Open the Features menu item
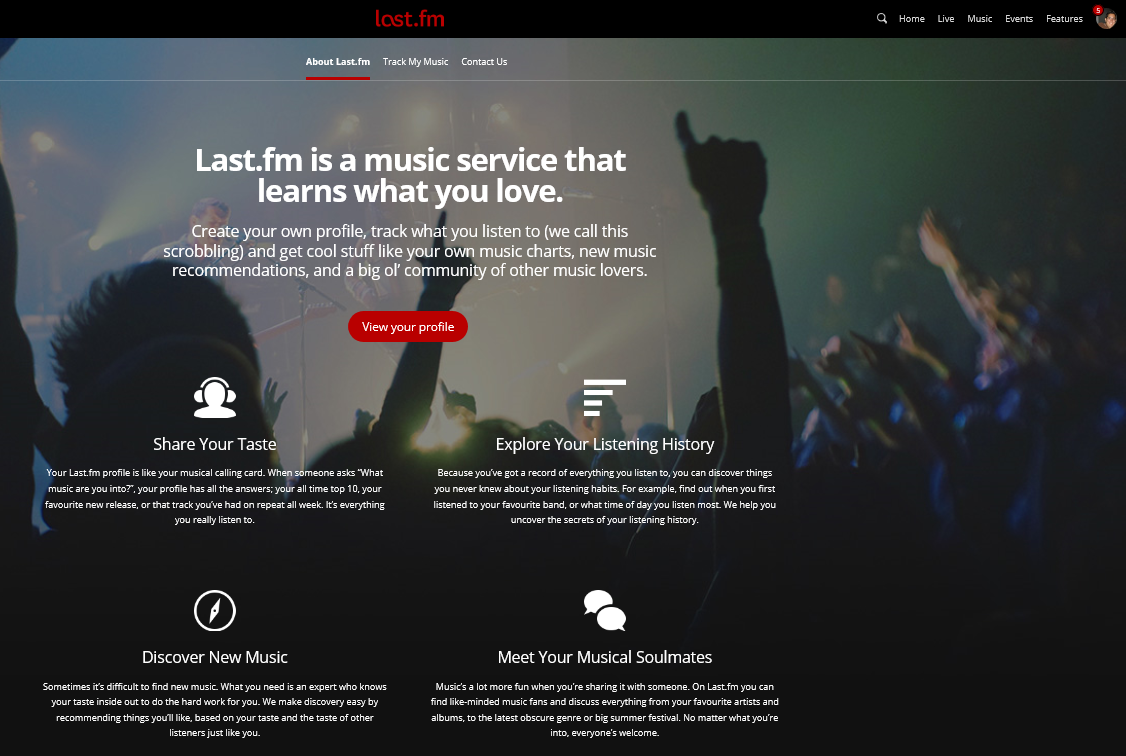 (x=1064, y=19)
